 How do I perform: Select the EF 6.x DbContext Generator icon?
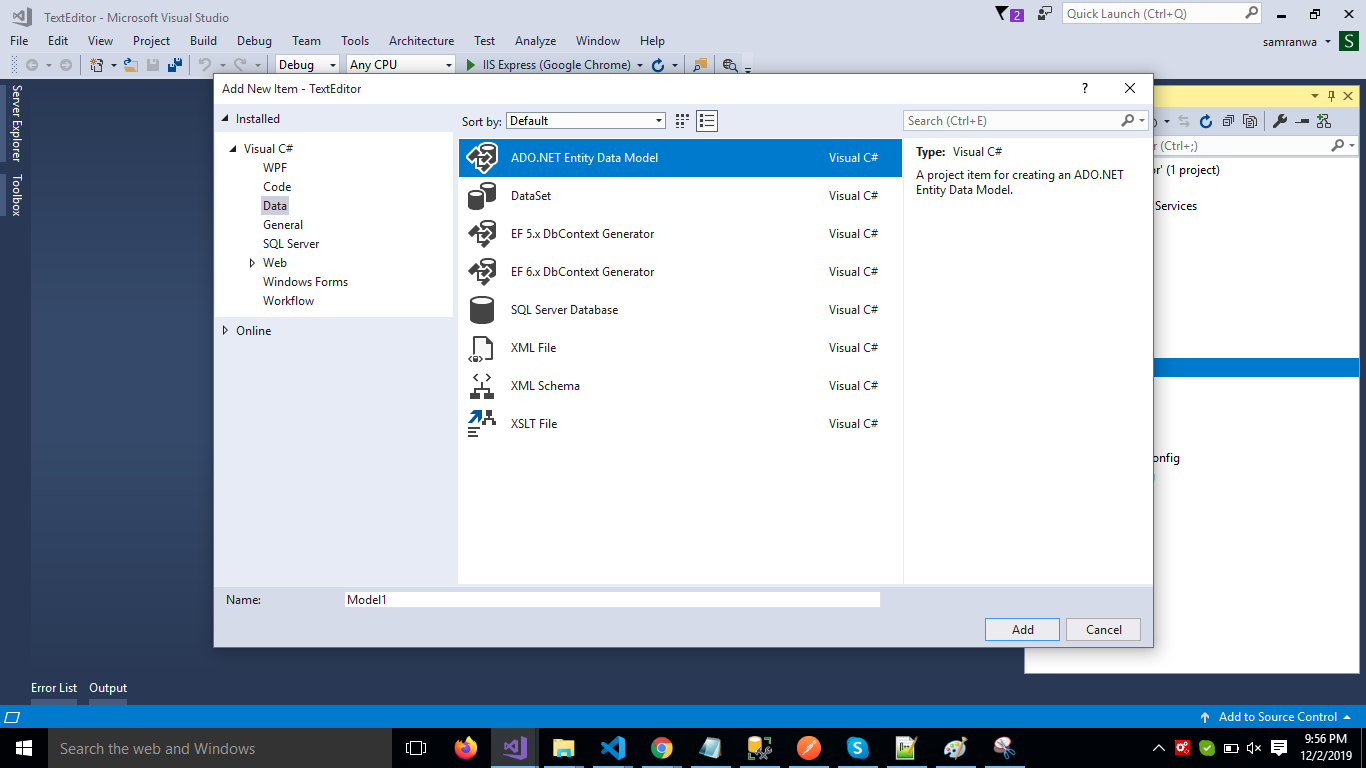click(482, 272)
